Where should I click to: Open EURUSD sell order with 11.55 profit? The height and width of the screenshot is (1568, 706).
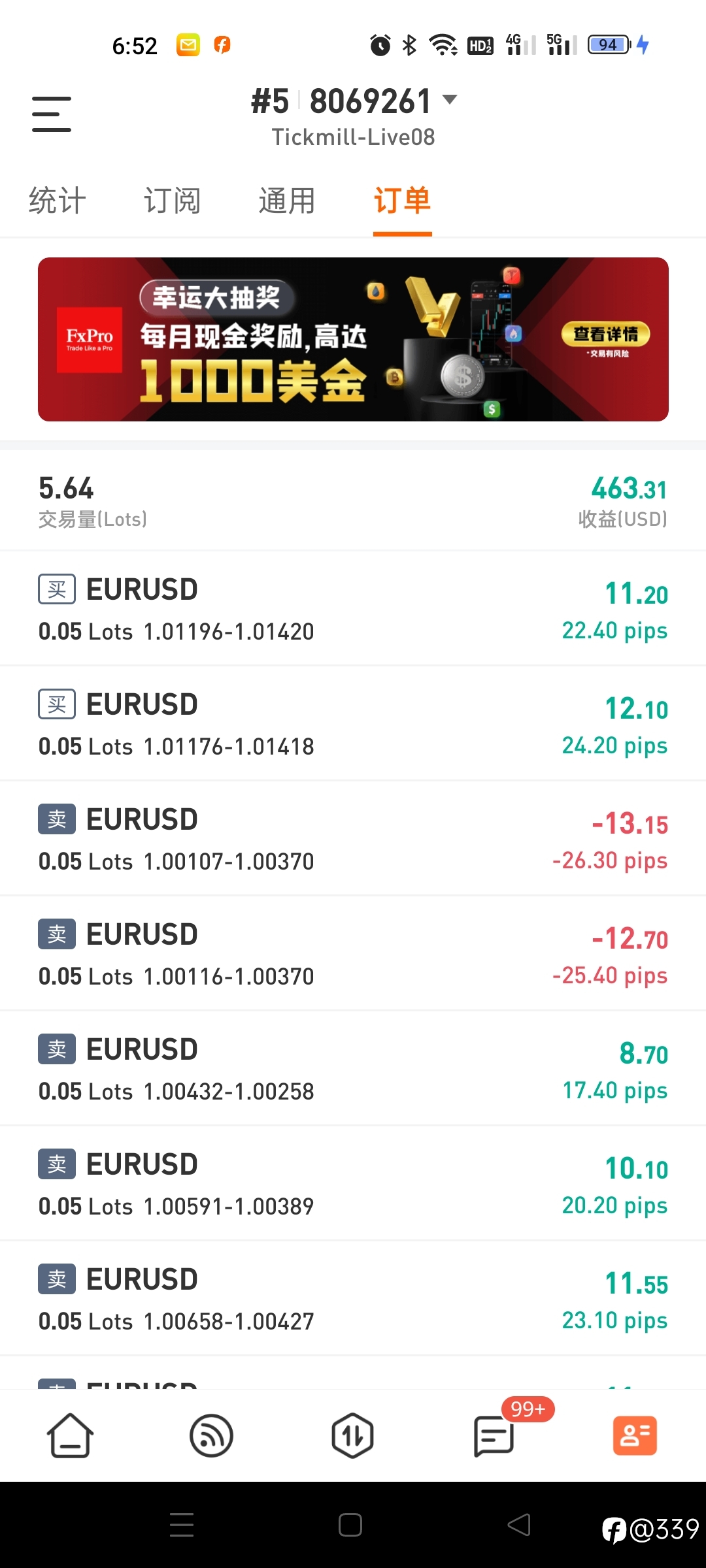[x=353, y=1298]
